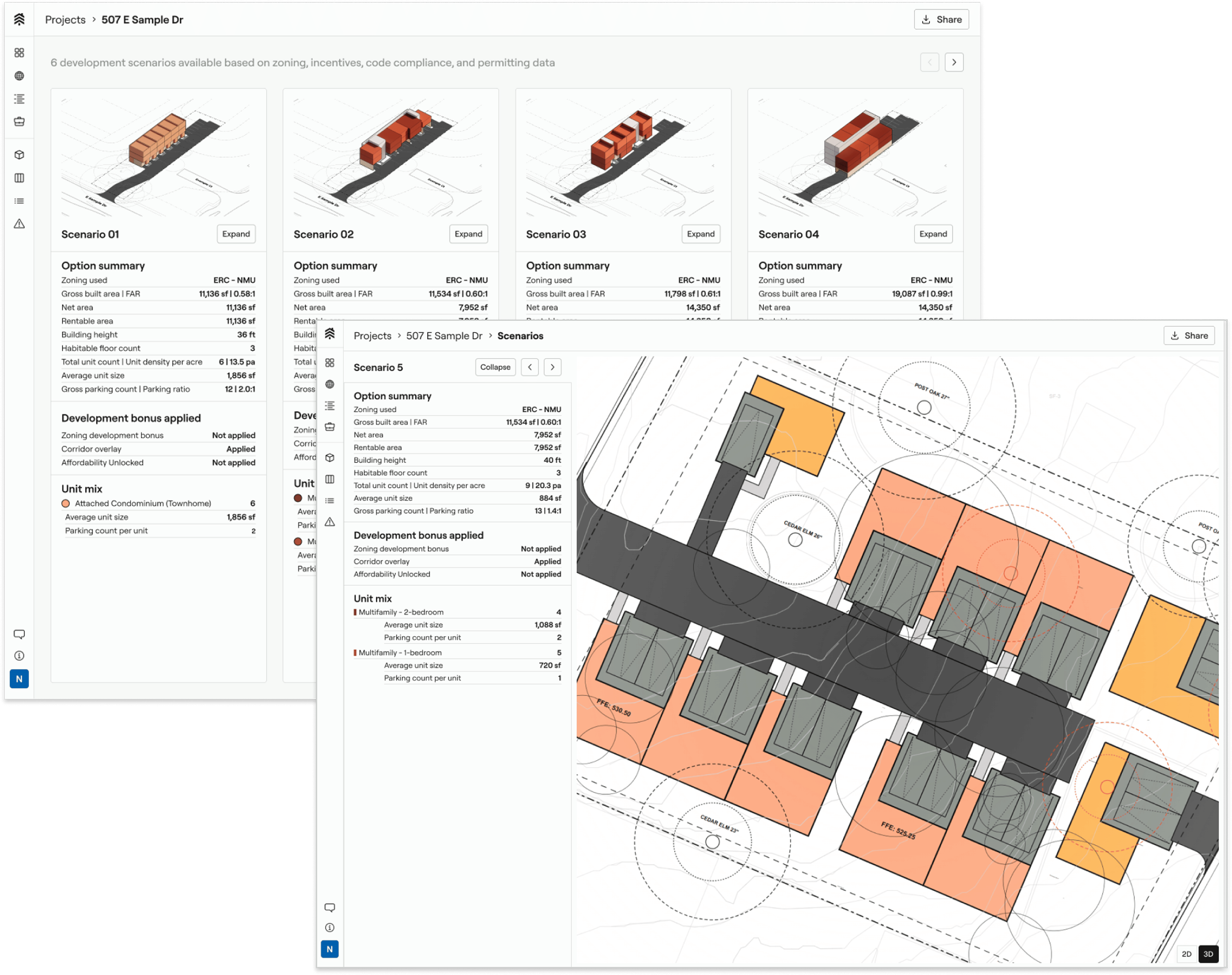
Task: Click the app logo in front Scenarios window
Action: [x=330, y=334]
